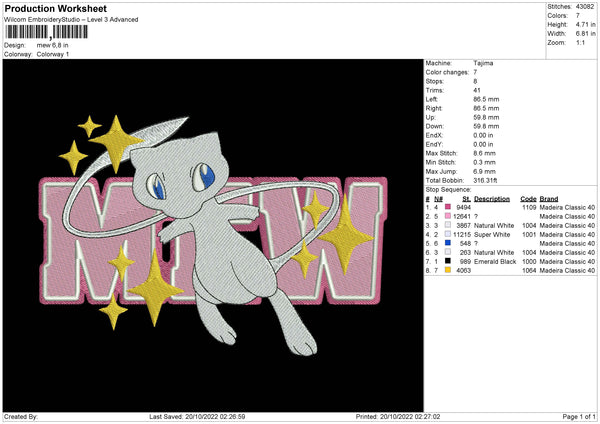Select the Color changes label
This screenshot has height=424, width=600.
(447, 72)
